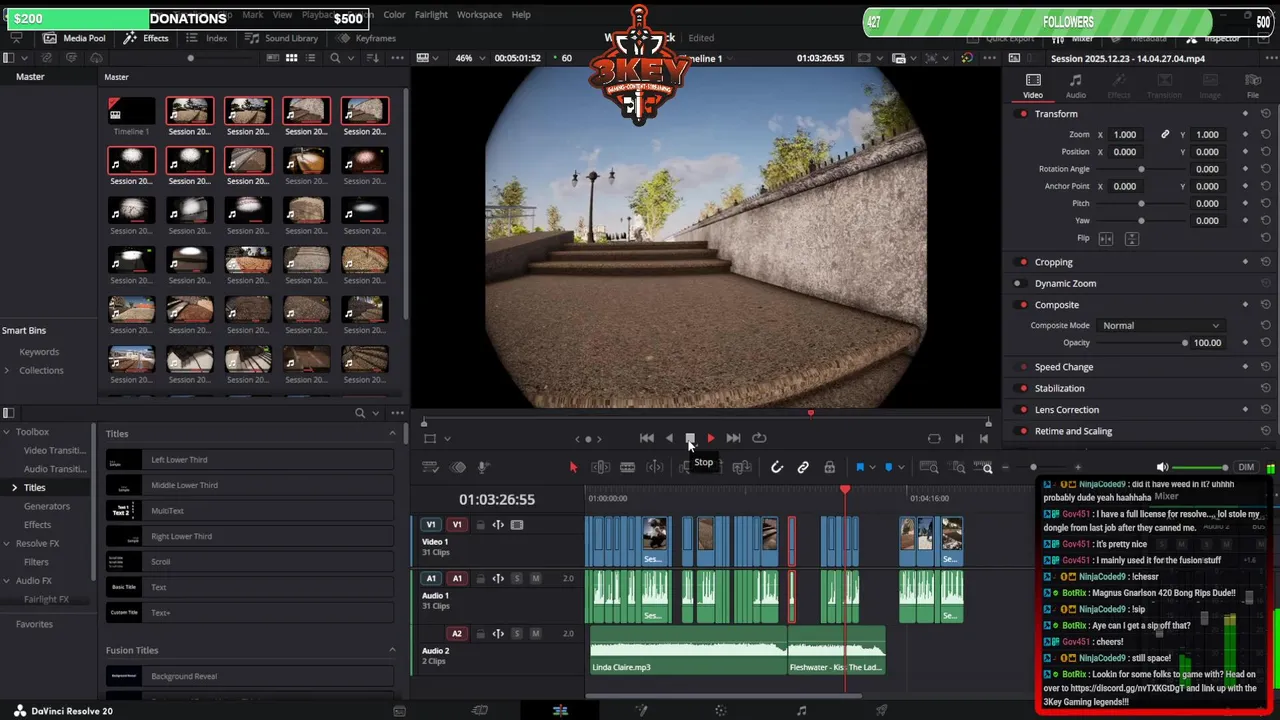Click the voiceover microphone icon in toolbar
The image size is (1280, 720).
click(x=482, y=467)
